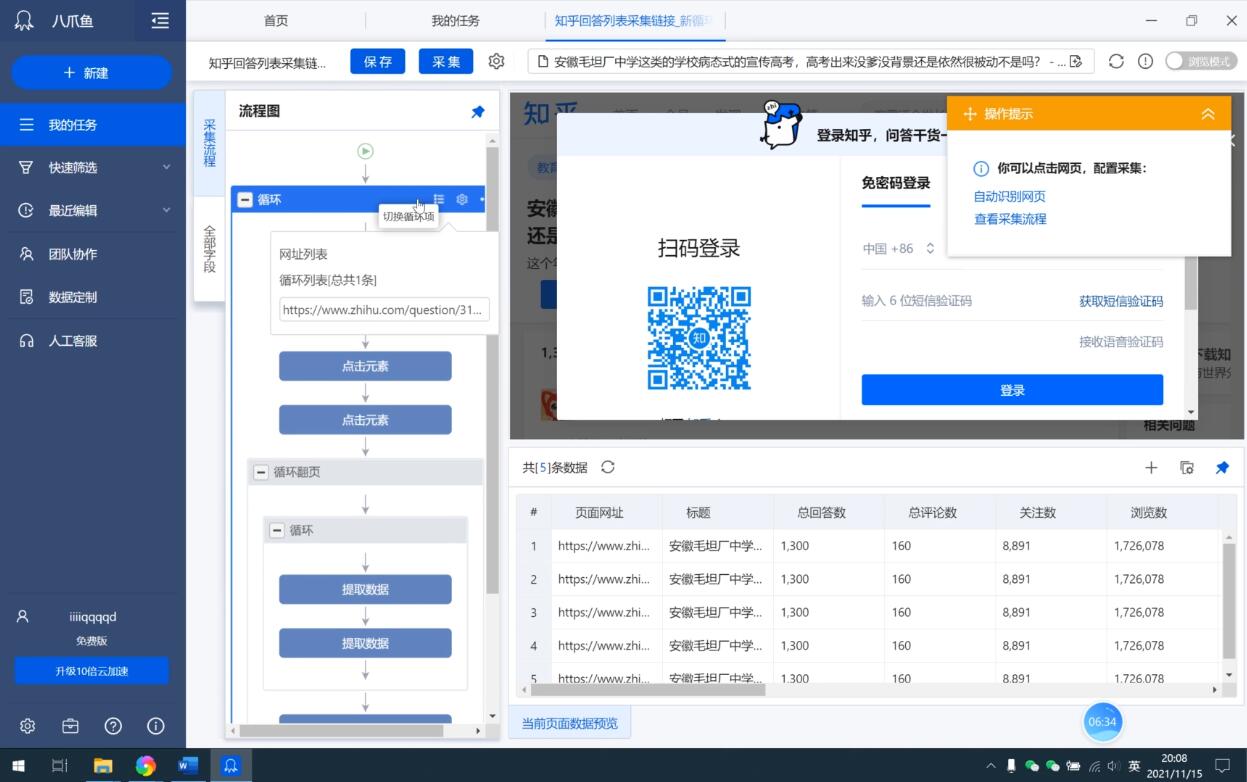Select the 采集流程 vertical tab
This screenshot has width=1247, height=782.
coord(209,142)
